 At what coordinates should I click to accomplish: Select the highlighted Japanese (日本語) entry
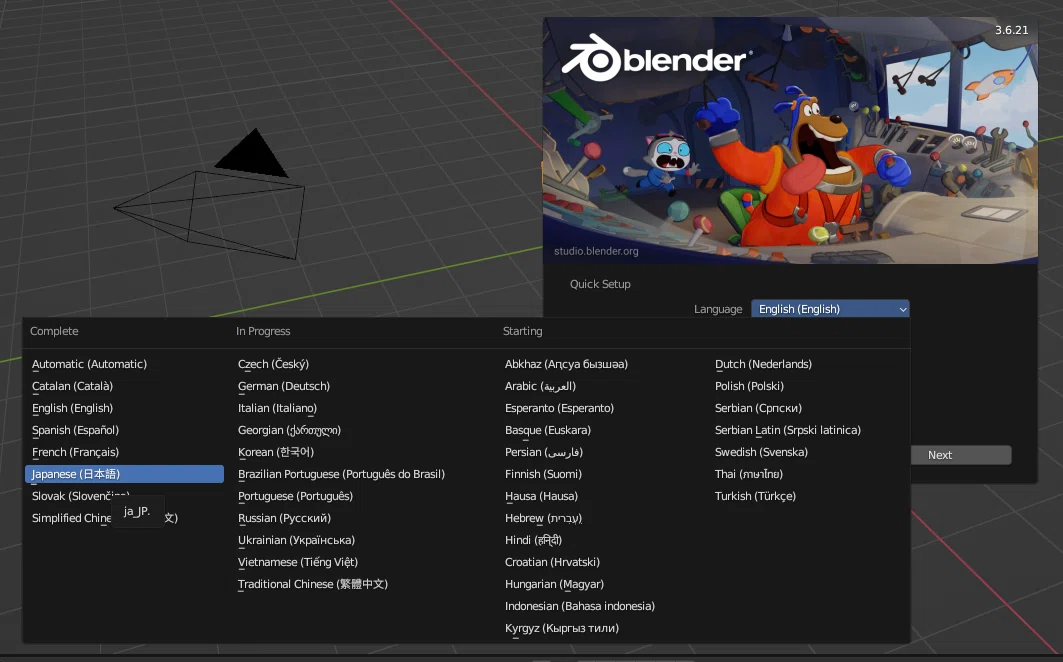124,474
